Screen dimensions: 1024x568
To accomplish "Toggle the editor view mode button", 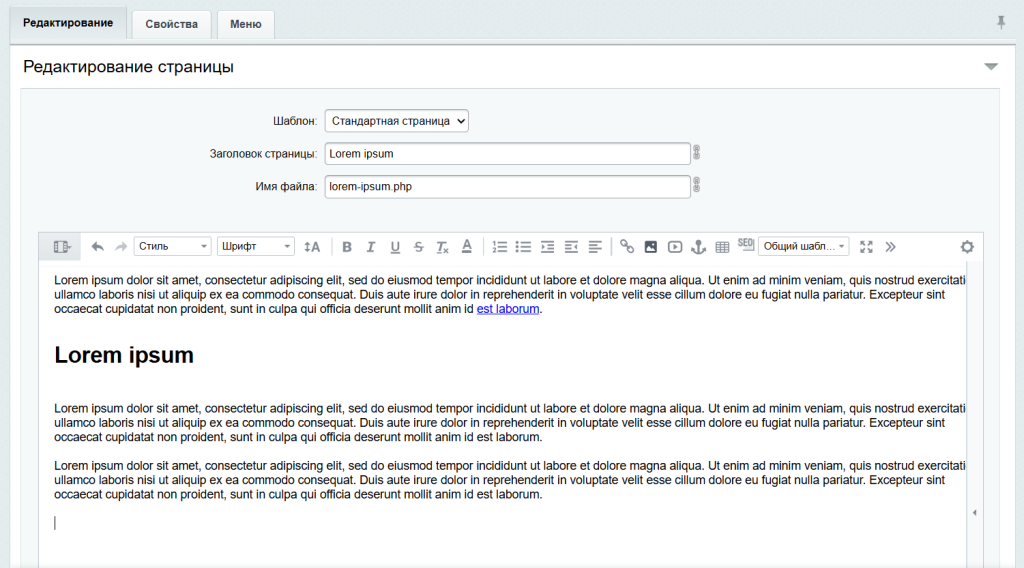I will click(62, 247).
